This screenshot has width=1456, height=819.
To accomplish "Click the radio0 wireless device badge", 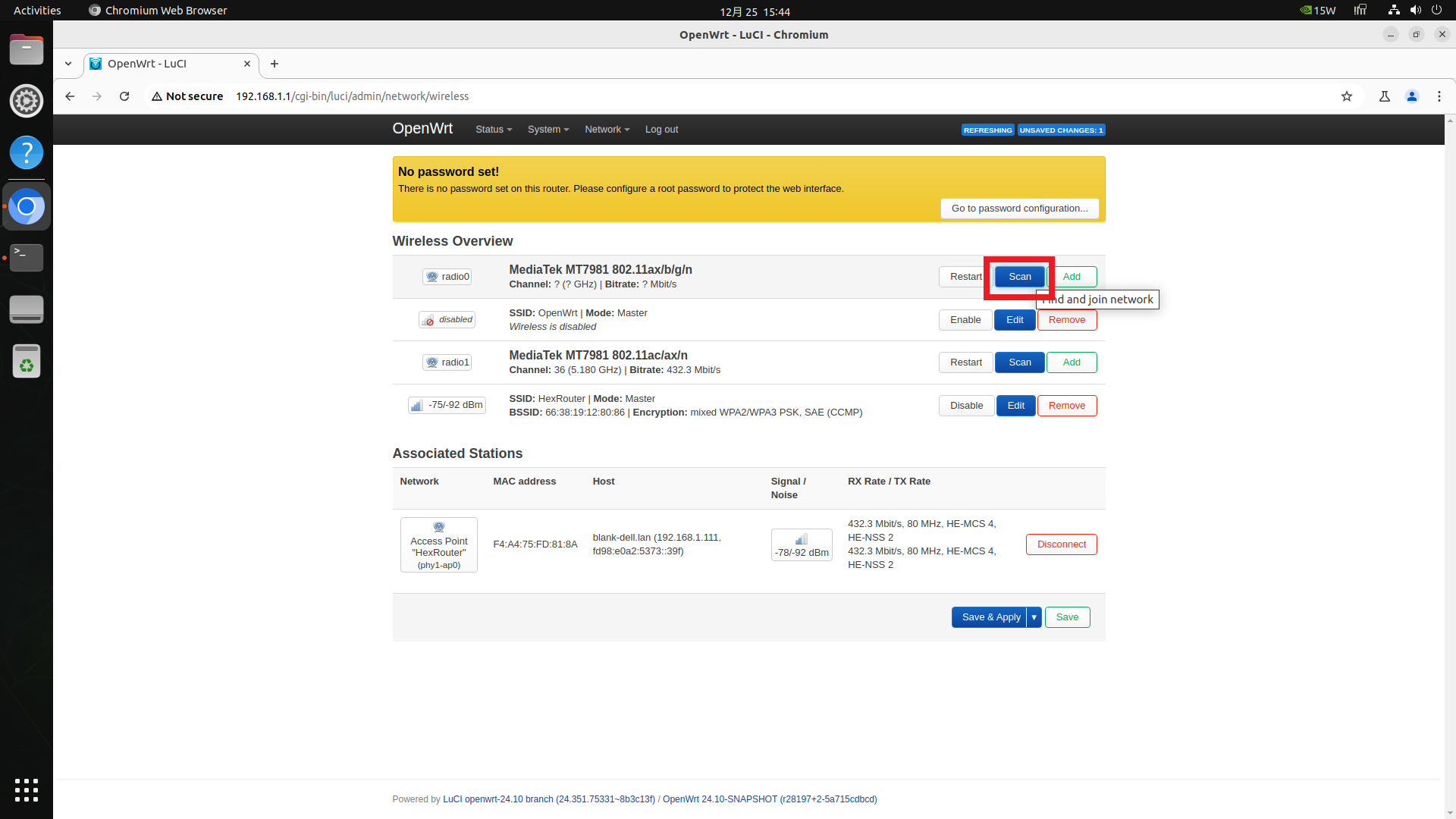I will (x=447, y=277).
